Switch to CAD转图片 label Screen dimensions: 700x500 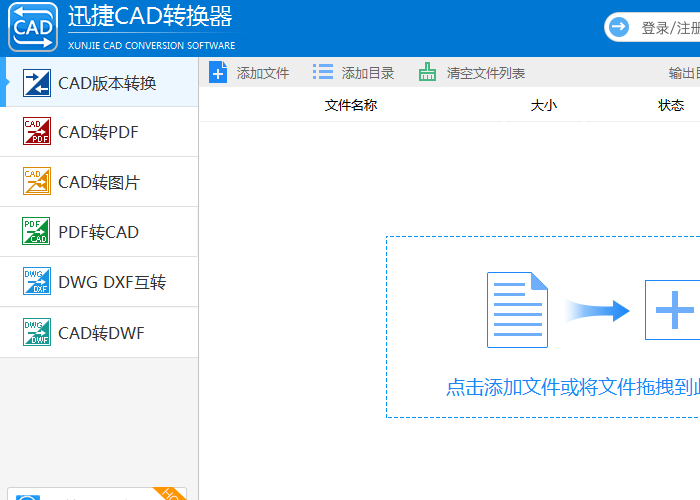99,182
